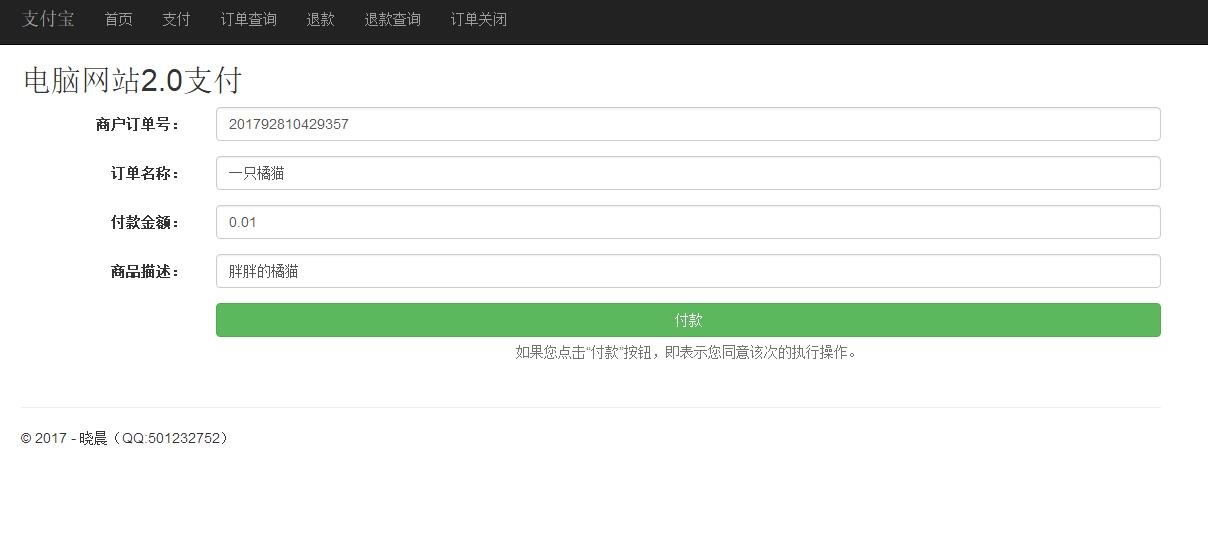Screen dimensions: 1208x555
Task: Open the 订单关闭 nav item
Action: 478,19
